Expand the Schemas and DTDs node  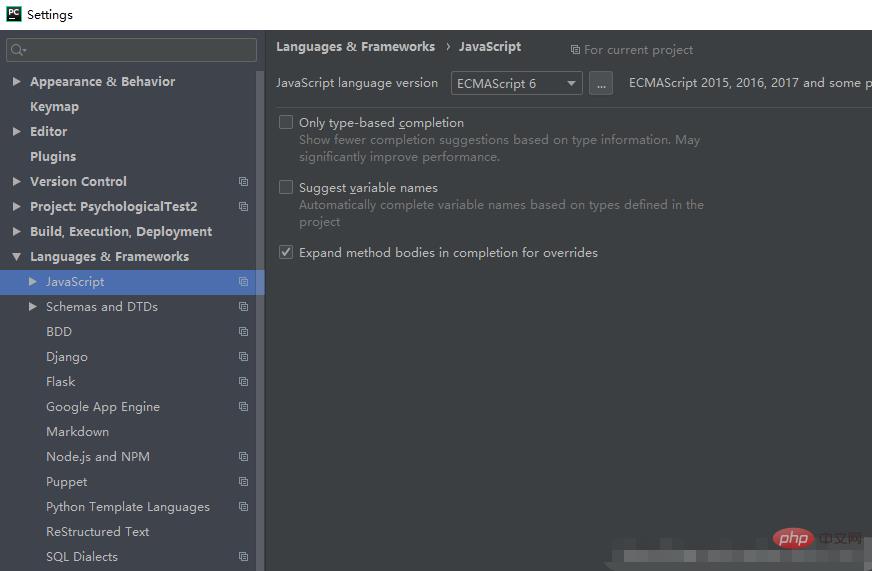click(x=33, y=307)
